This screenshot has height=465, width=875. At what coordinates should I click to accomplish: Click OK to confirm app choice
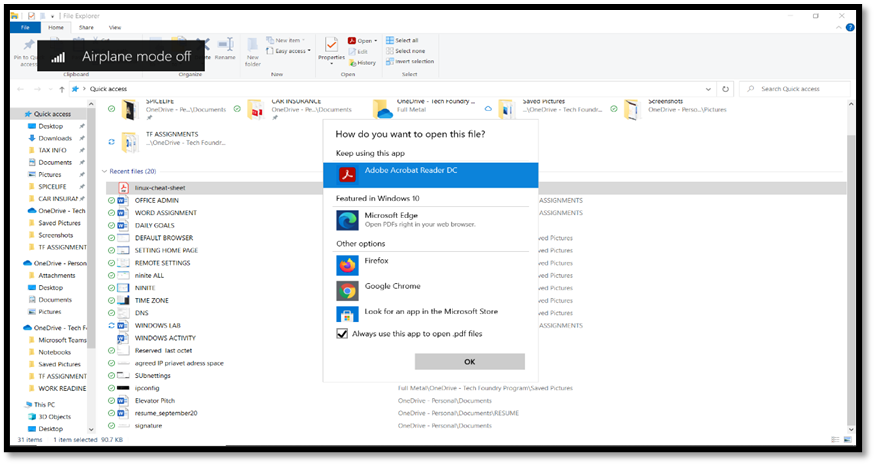point(469,362)
